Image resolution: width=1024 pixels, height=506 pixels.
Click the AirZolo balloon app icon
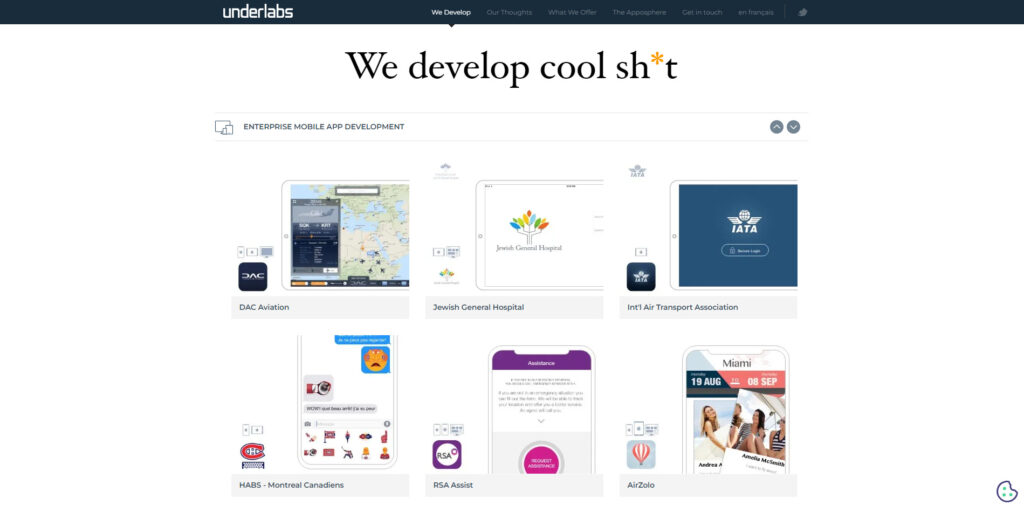641,454
